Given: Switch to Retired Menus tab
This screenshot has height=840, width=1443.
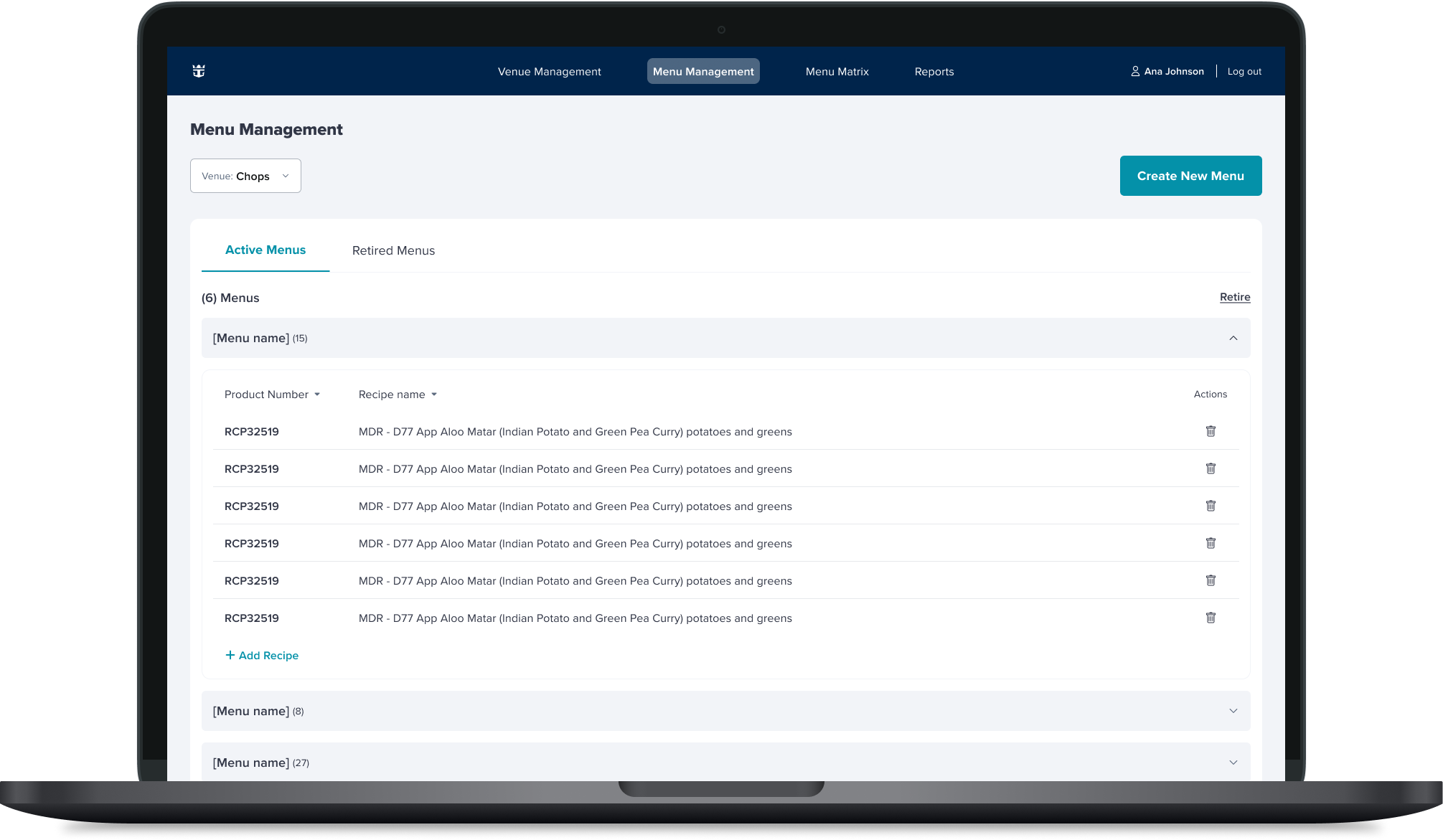Looking at the screenshot, I should 393,250.
